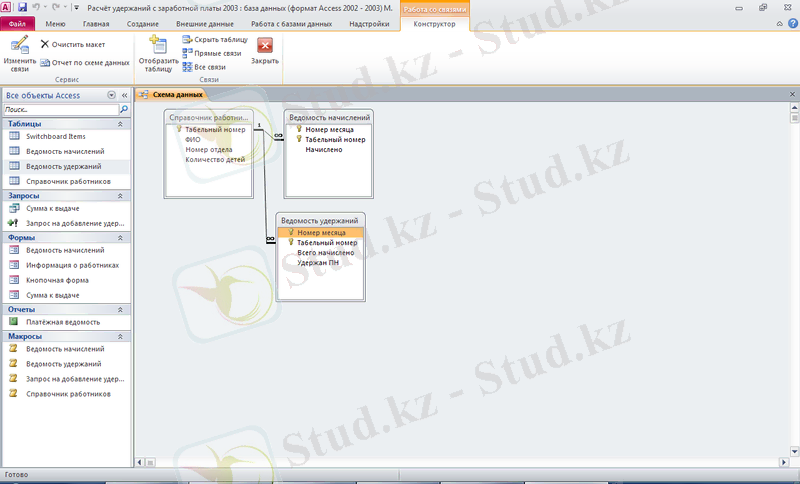Open Отчет по схеме данных
The height and width of the screenshot is (484, 800).
pos(85,63)
